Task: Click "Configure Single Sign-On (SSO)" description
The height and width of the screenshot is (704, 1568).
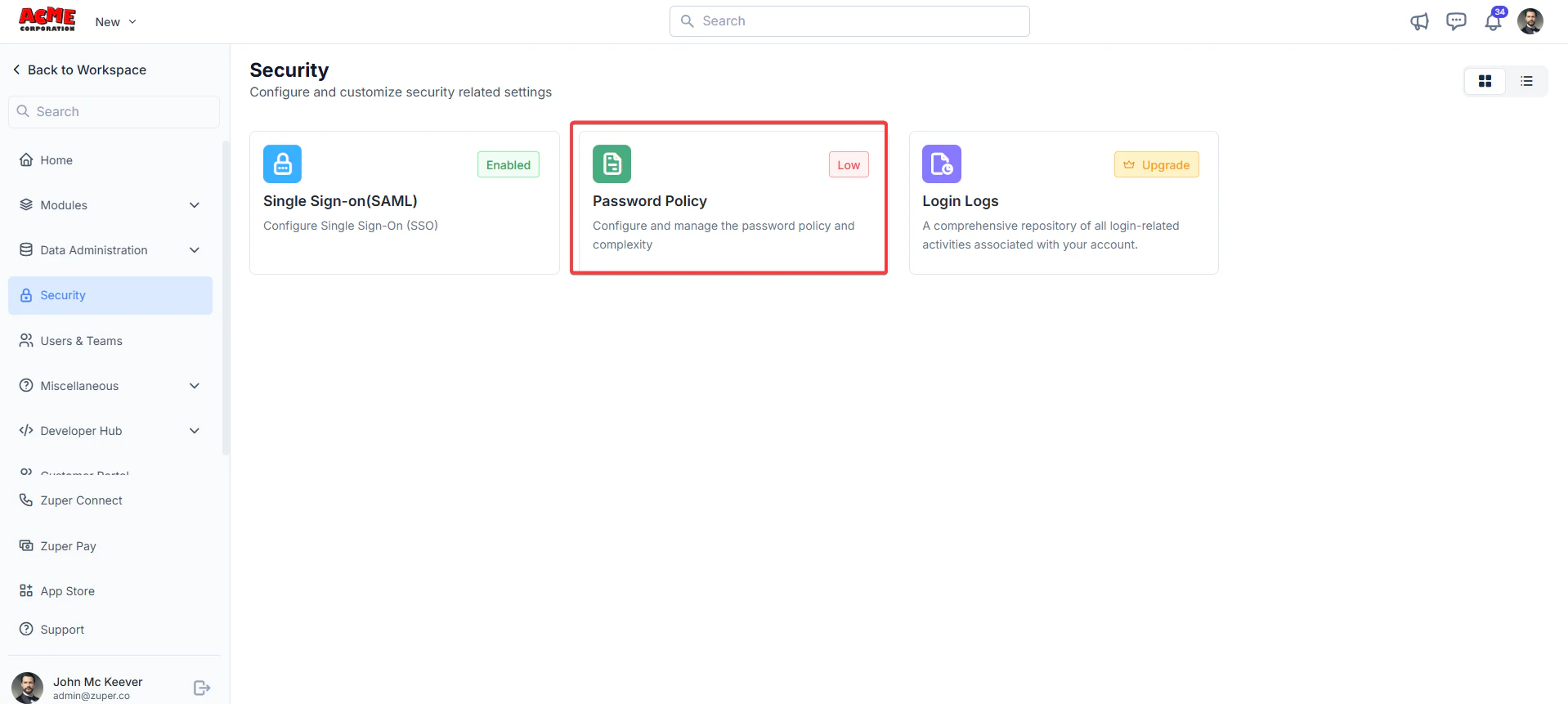Action: pyautogui.click(x=351, y=226)
